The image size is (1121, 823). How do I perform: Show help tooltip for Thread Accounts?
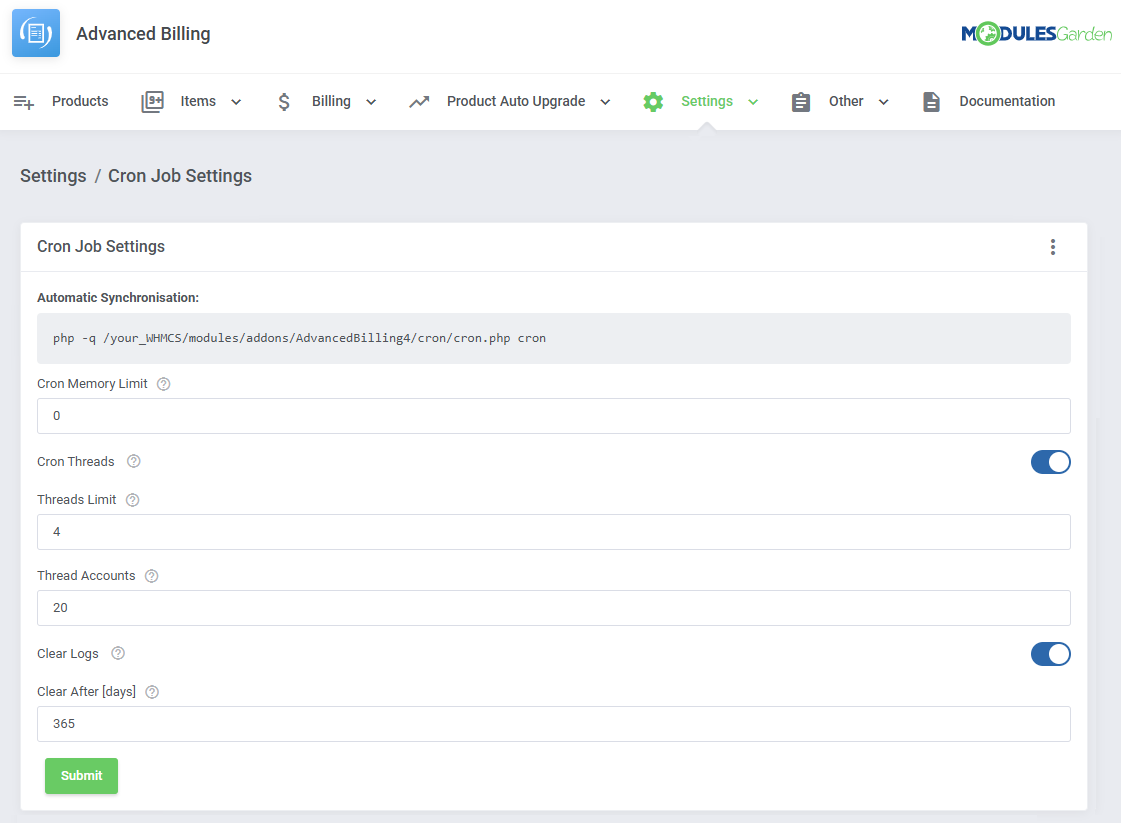pos(152,576)
